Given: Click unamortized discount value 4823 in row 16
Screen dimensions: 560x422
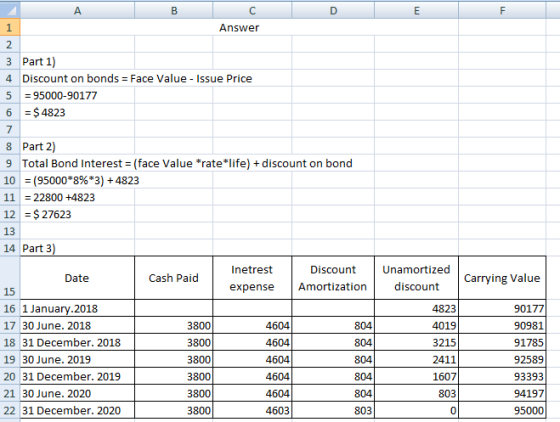Looking at the screenshot, I should (x=416, y=308).
